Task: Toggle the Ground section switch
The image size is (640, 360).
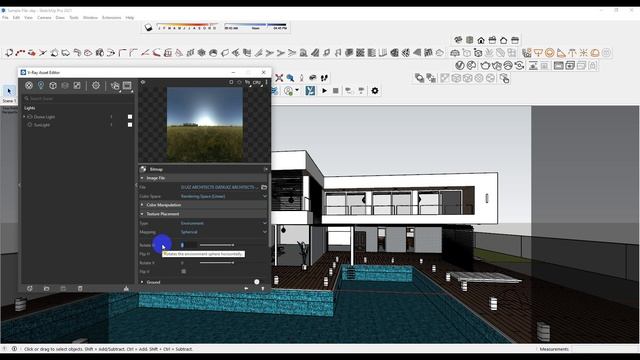Action: coord(256,282)
